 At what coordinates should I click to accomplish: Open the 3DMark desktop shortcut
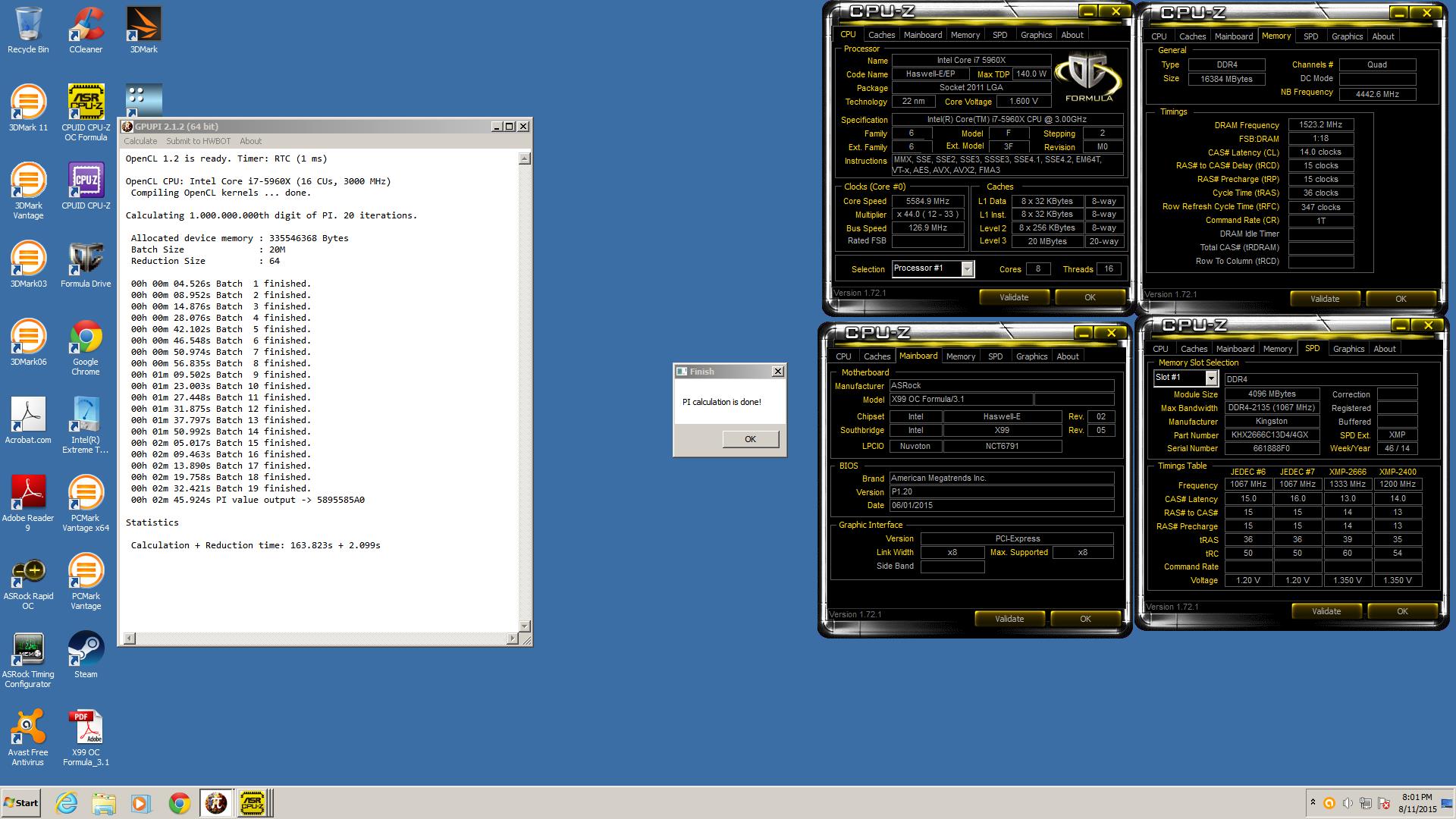click(x=143, y=30)
